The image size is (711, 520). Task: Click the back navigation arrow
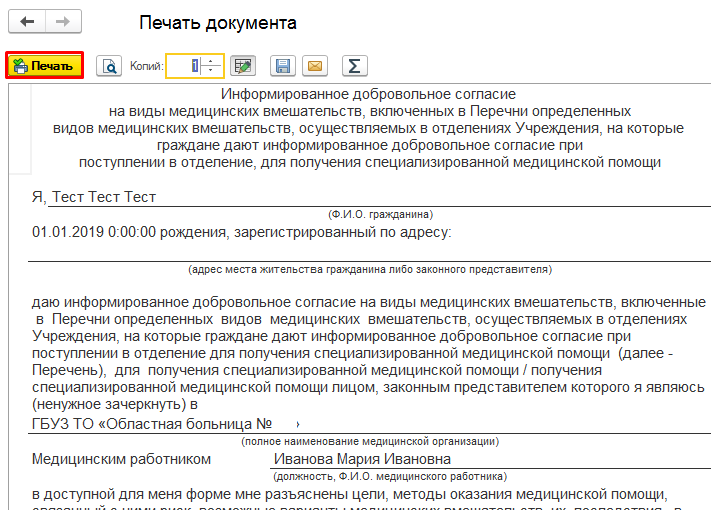pos(27,22)
